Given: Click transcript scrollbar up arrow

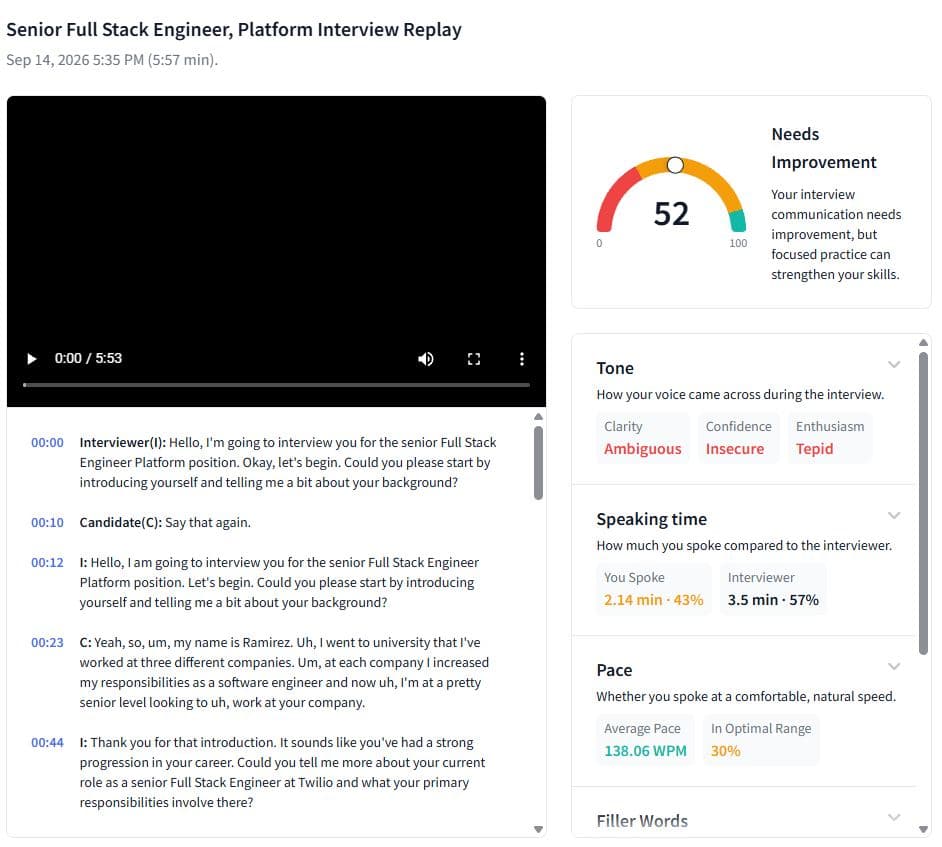Looking at the screenshot, I should (x=538, y=416).
